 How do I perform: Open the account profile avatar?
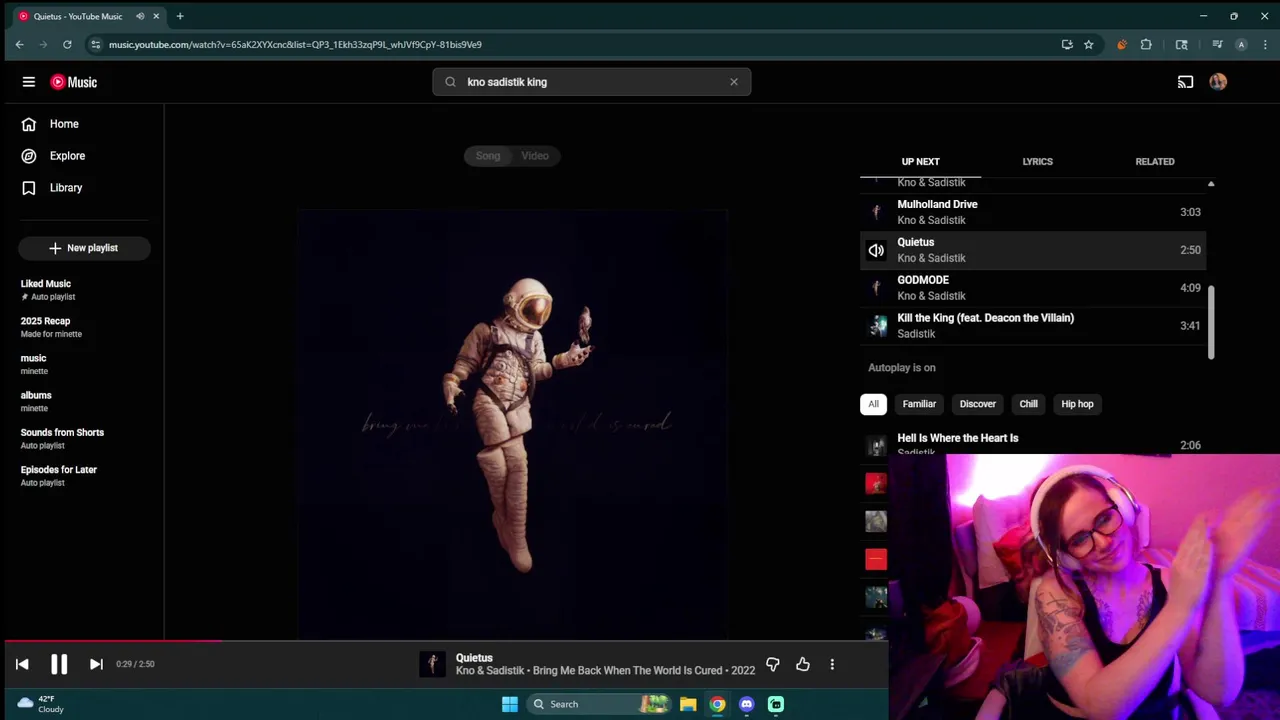1218,82
